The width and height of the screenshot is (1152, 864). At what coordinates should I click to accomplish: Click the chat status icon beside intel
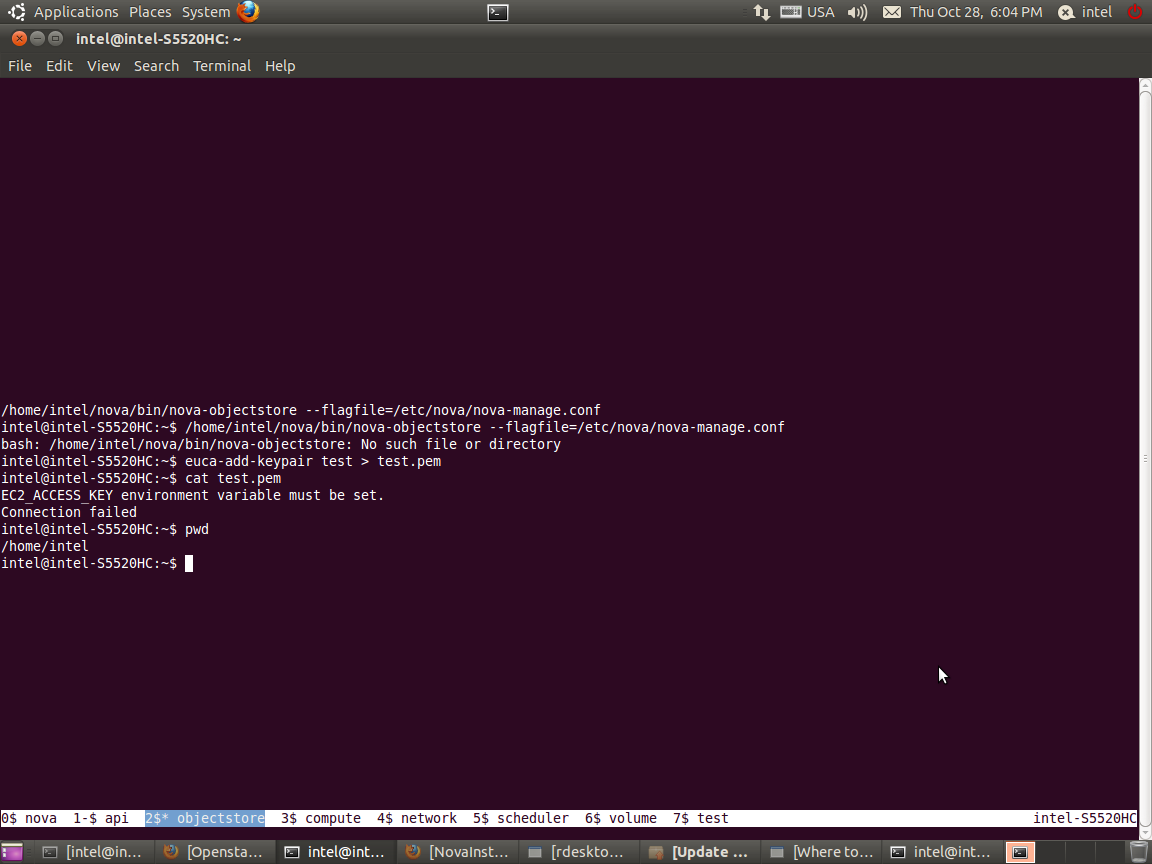pyautogui.click(x=1065, y=12)
